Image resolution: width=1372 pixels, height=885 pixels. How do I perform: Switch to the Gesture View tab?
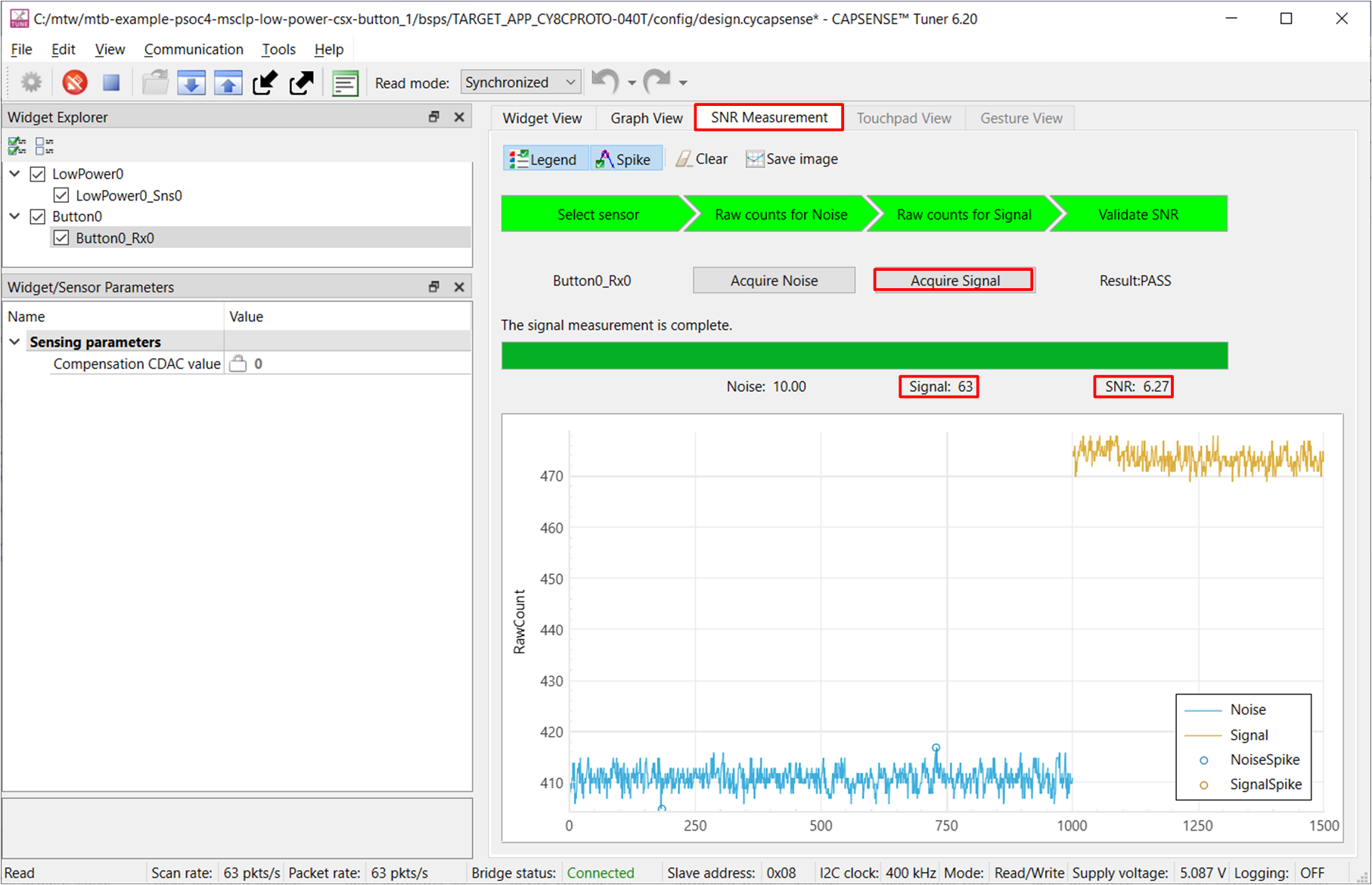(1021, 118)
